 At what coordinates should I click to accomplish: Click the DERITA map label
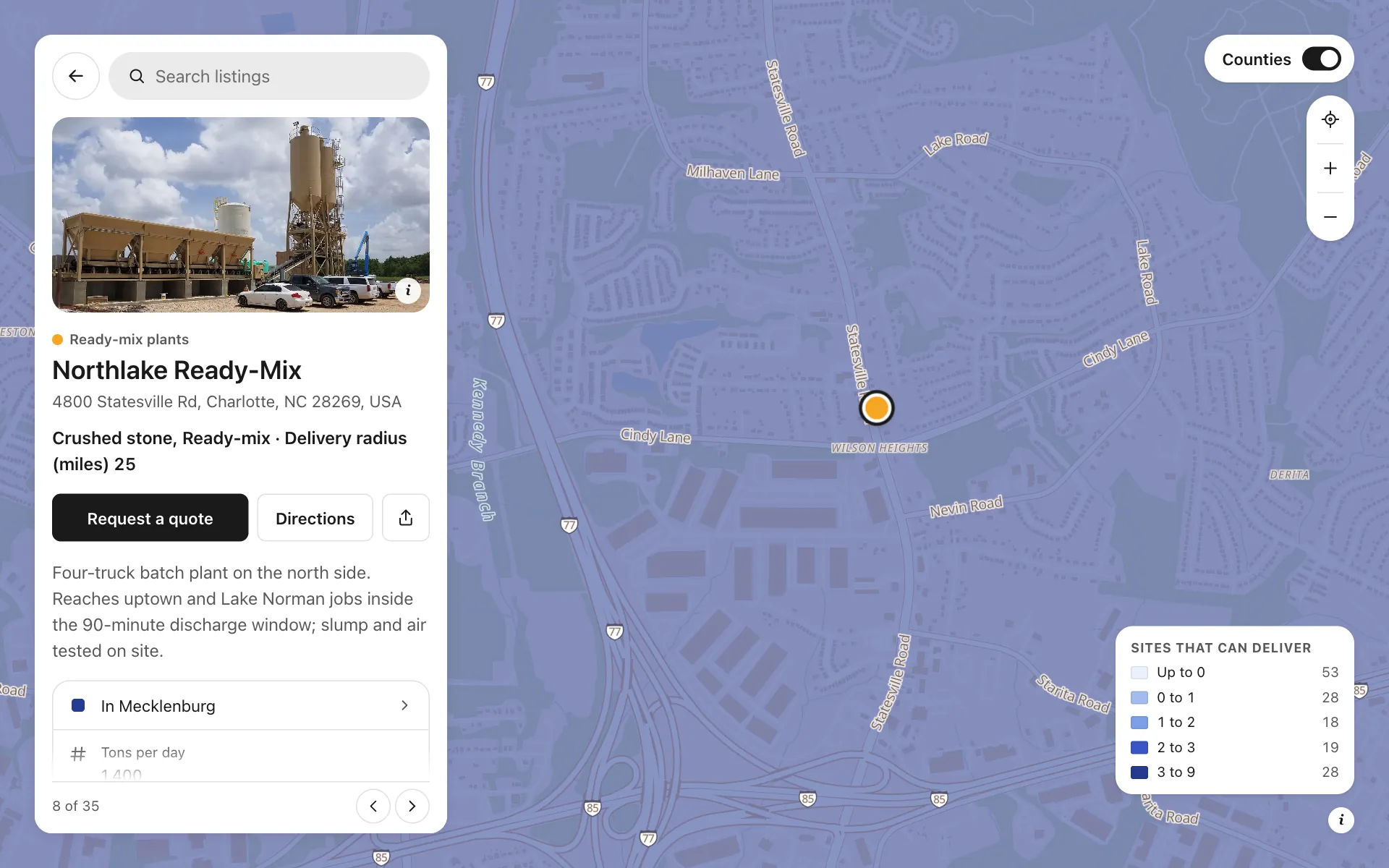1289,475
